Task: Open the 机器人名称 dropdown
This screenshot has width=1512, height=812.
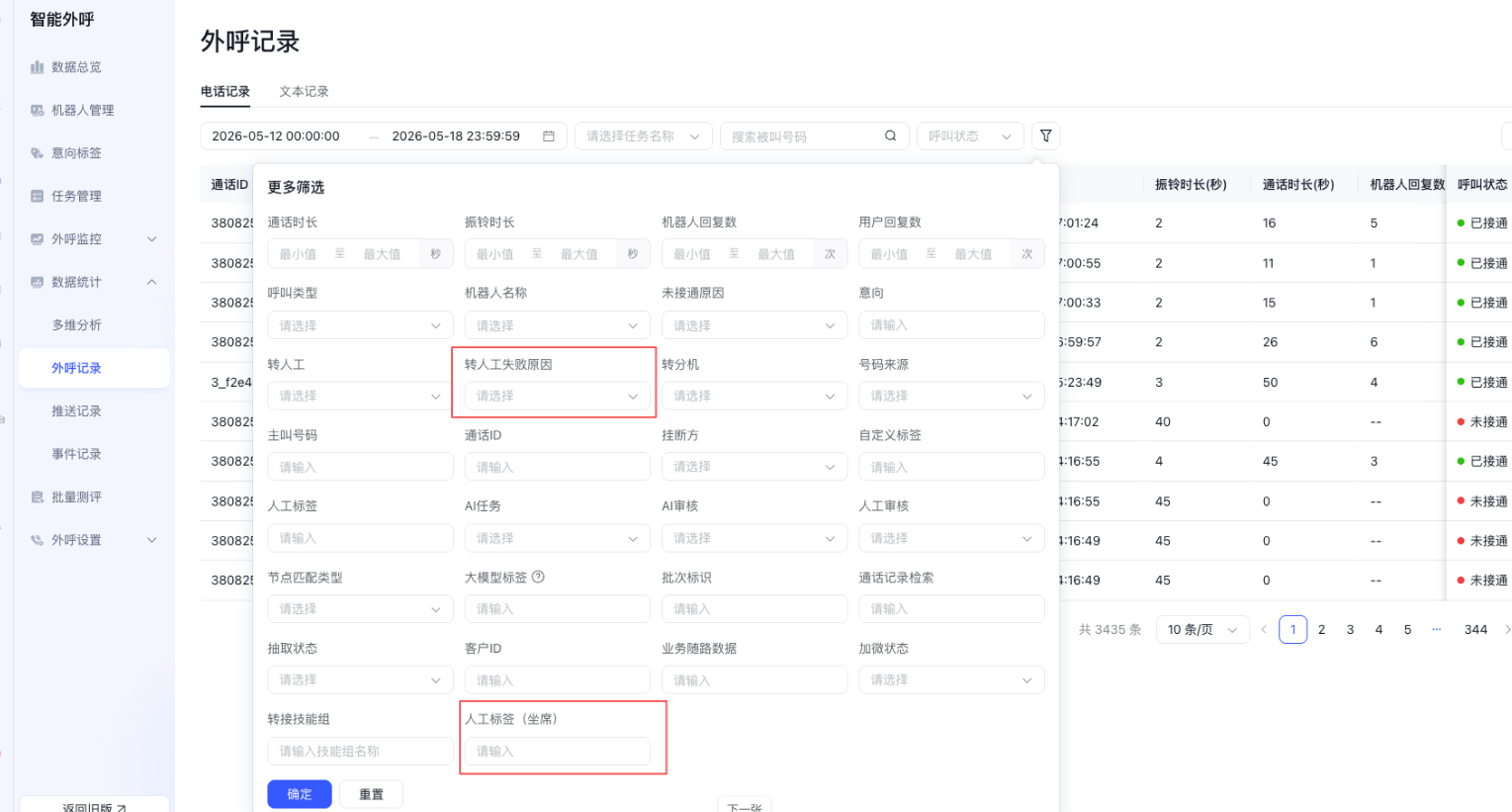Action: pos(558,325)
